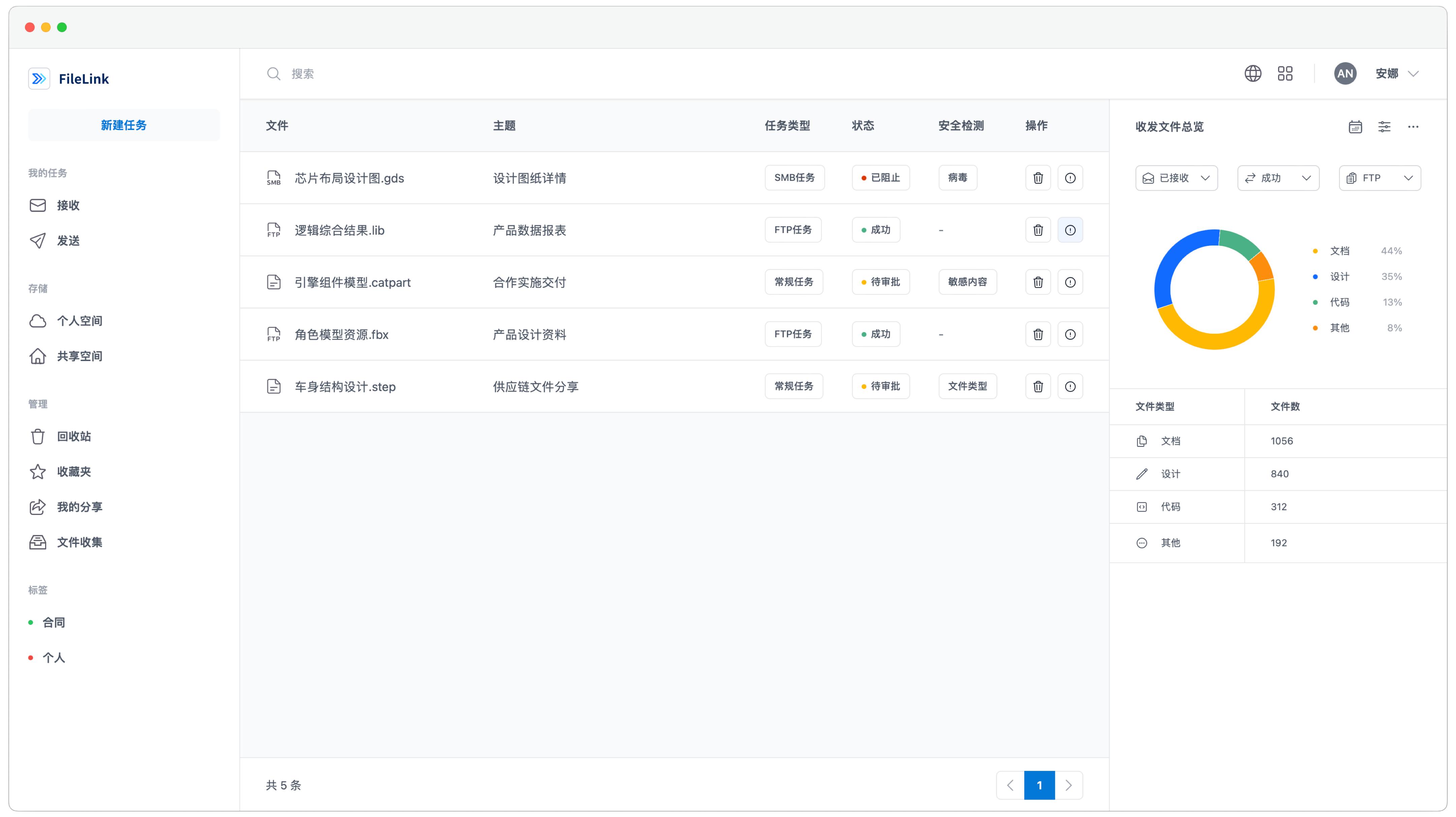Image resolution: width=1456 pixels, height=817 pixels.
Task: Delete 引擎组件模型.catpart with trash icon
Action: [x=1038, y=282]
